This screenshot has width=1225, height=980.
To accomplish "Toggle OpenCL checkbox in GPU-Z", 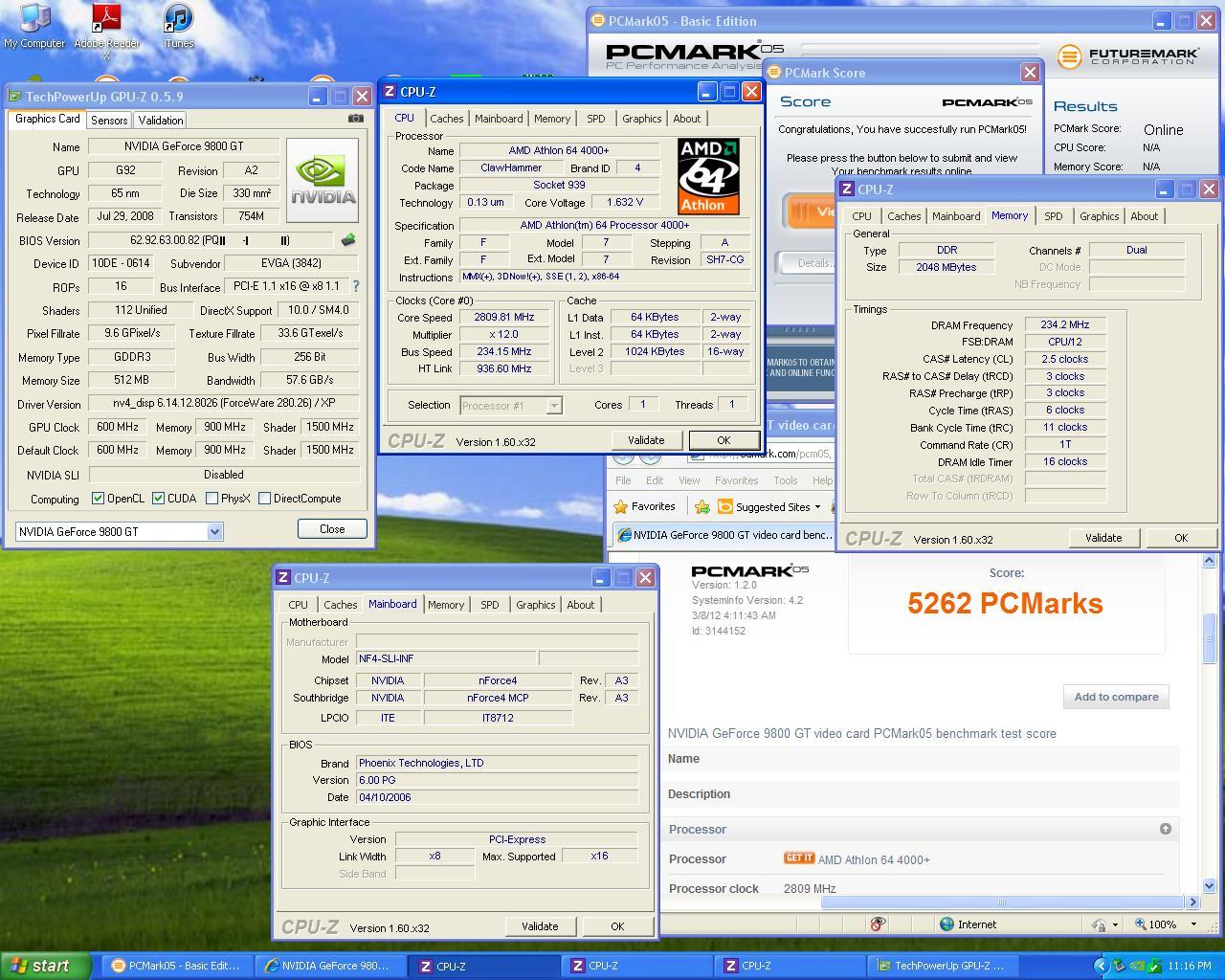I will pyautogui.click(x=98, y=499).
